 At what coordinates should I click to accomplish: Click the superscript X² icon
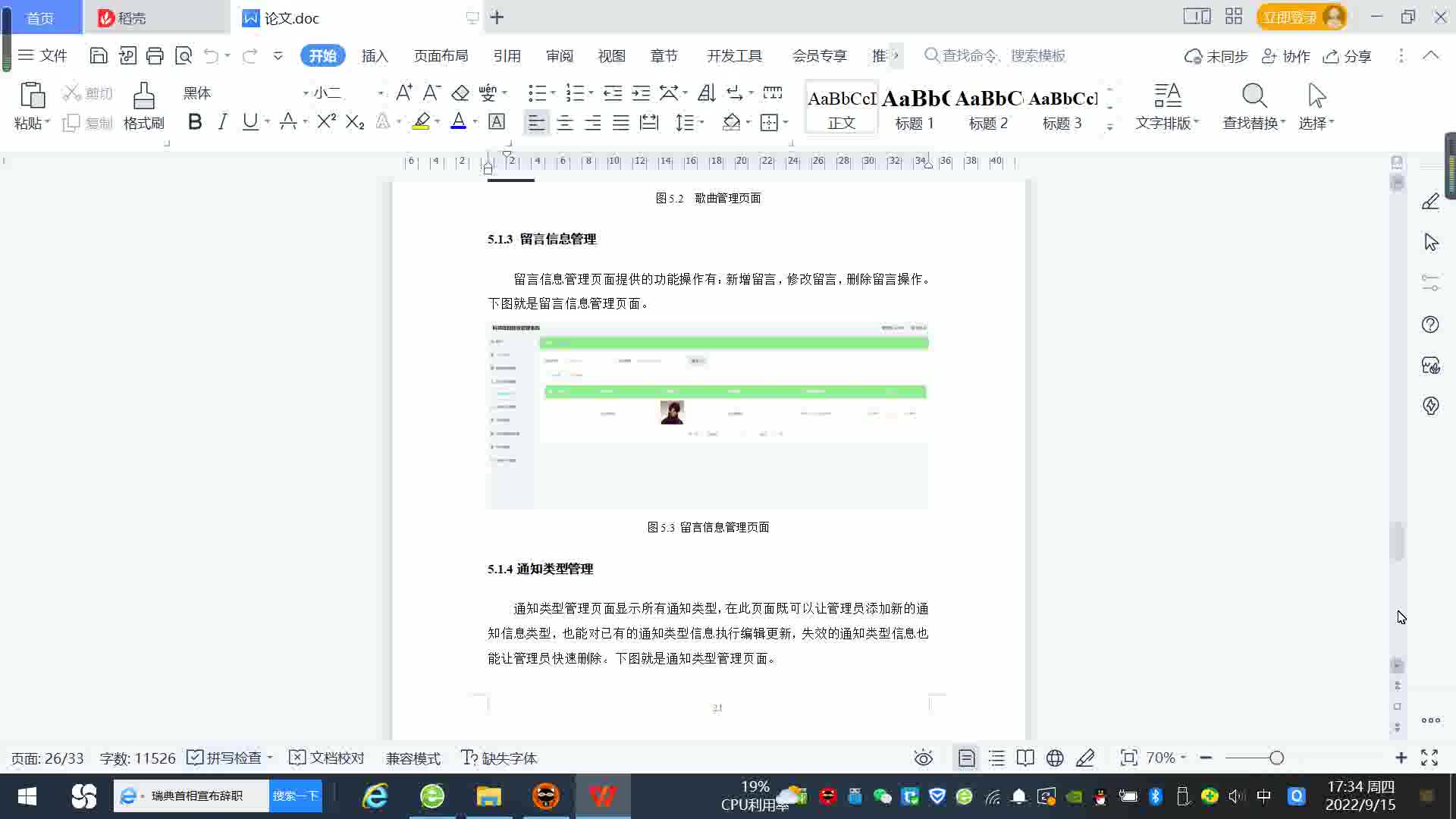(326, 122)
